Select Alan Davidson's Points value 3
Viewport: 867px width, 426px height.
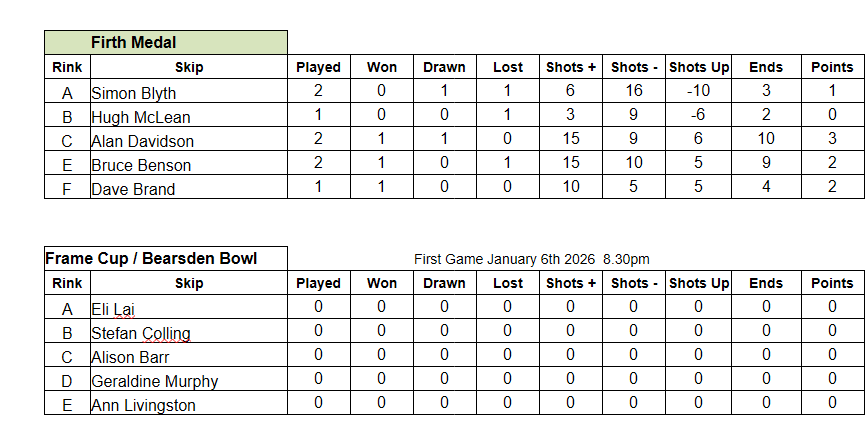coord(832,140)
